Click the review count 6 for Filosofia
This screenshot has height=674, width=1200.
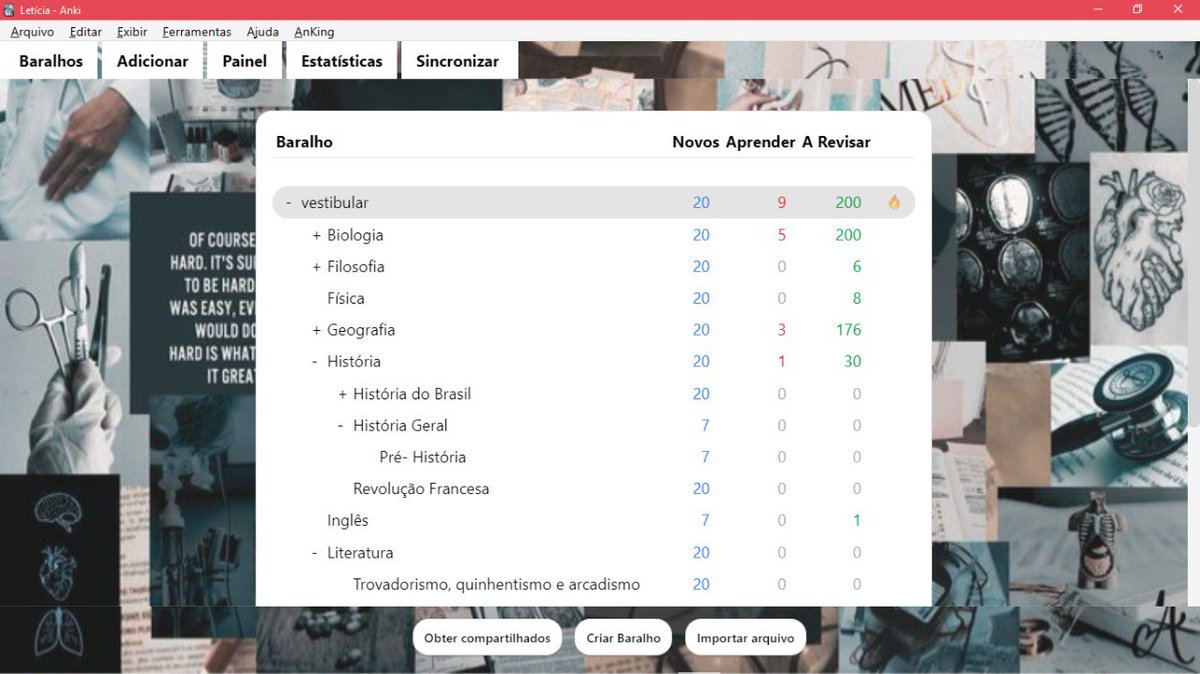coord(857,267)
